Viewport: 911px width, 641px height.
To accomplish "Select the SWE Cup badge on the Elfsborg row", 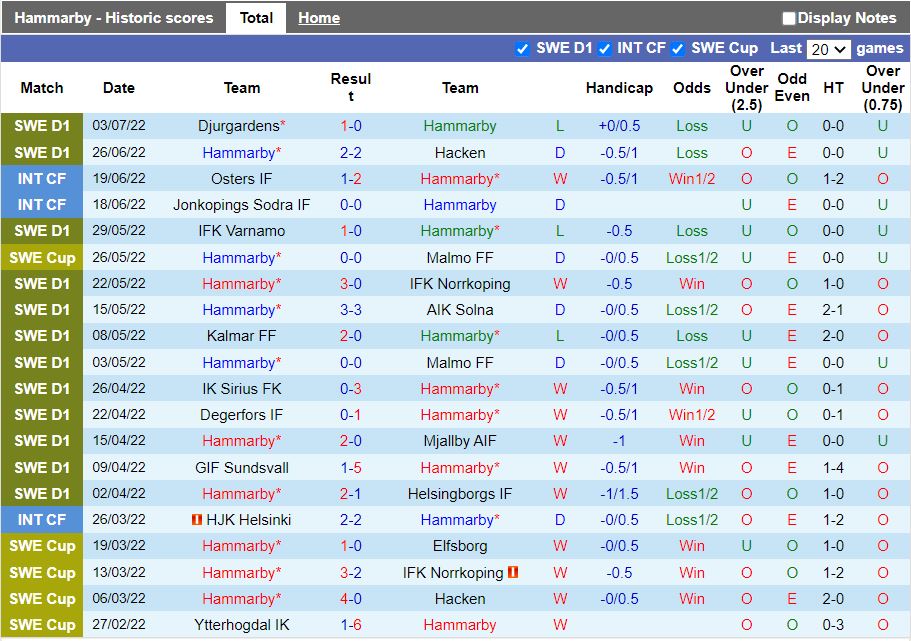I will (x=41, y=546).
